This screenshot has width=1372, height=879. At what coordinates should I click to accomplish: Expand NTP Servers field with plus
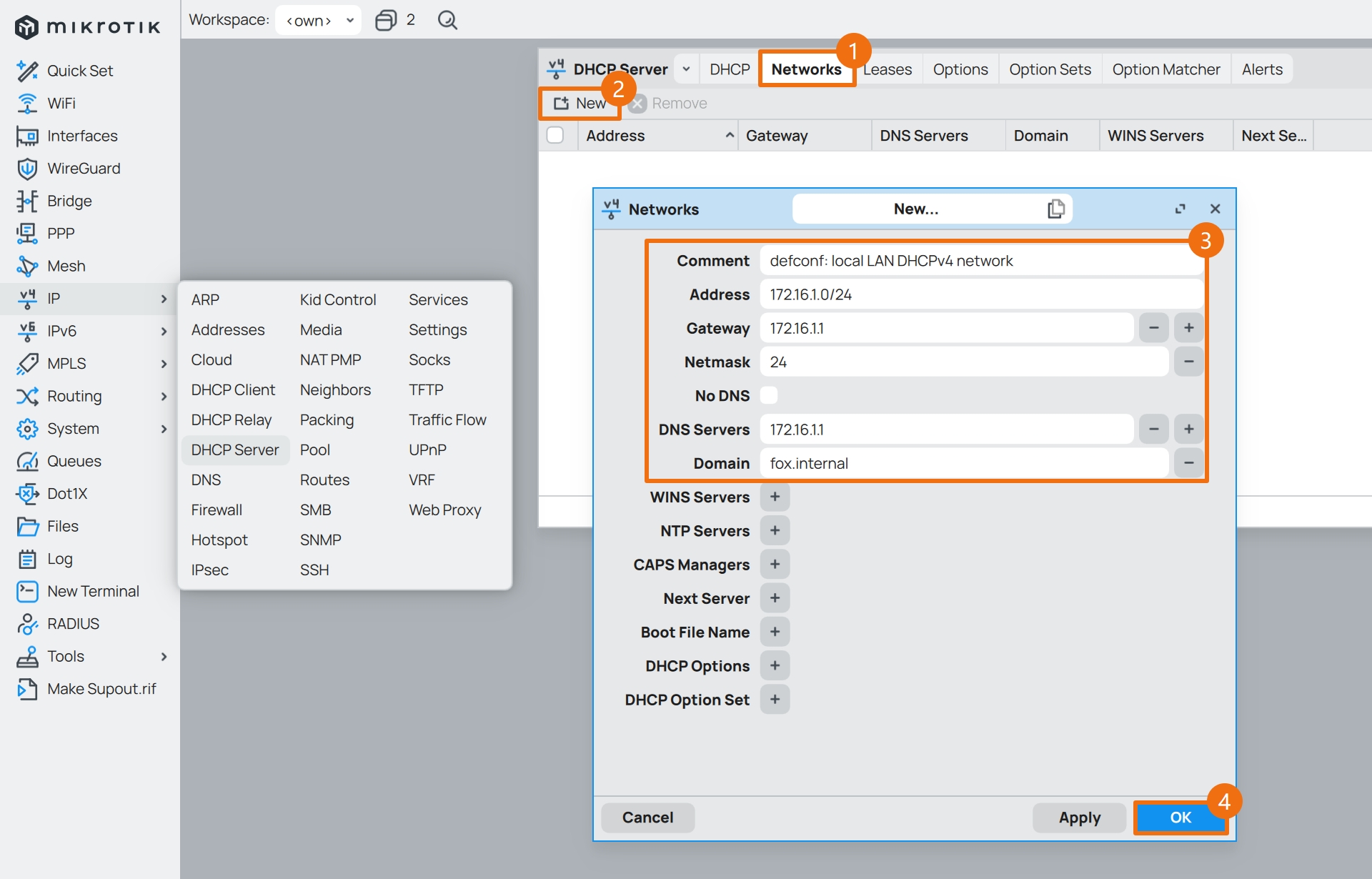[775, 530]
